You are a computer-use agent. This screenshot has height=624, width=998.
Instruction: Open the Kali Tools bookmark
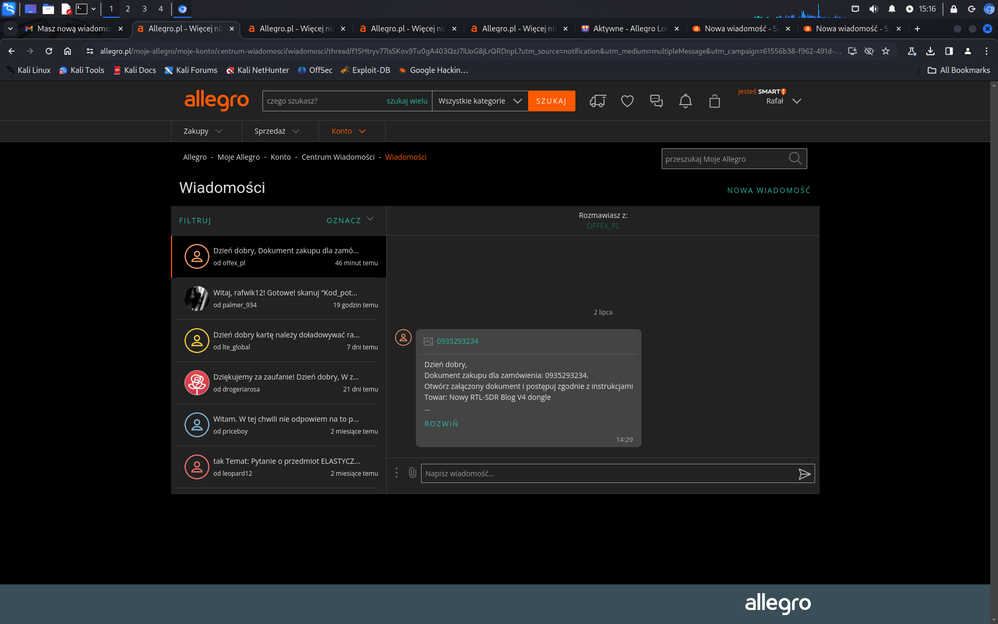81,70
